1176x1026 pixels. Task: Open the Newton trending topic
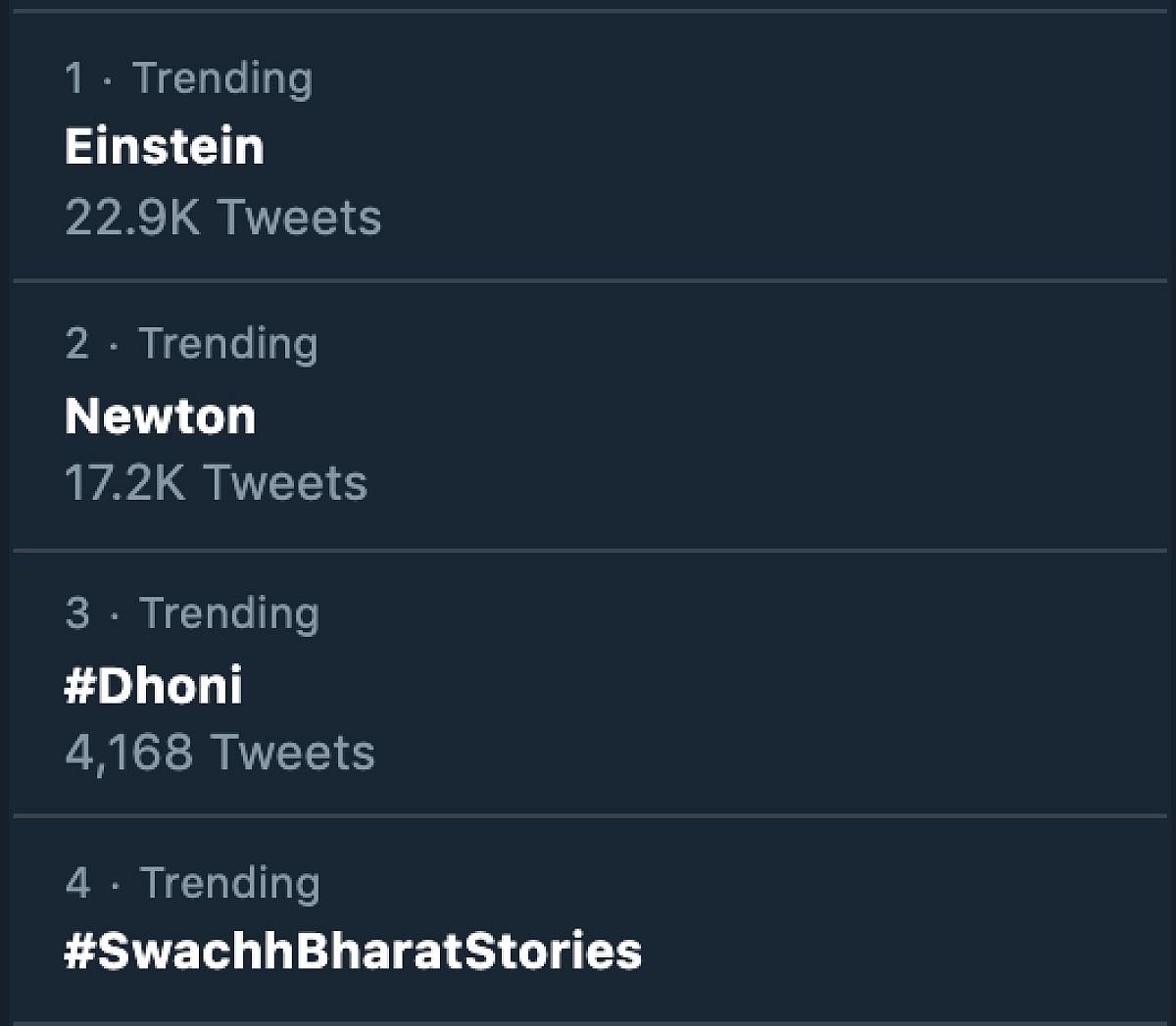point(161,415)
